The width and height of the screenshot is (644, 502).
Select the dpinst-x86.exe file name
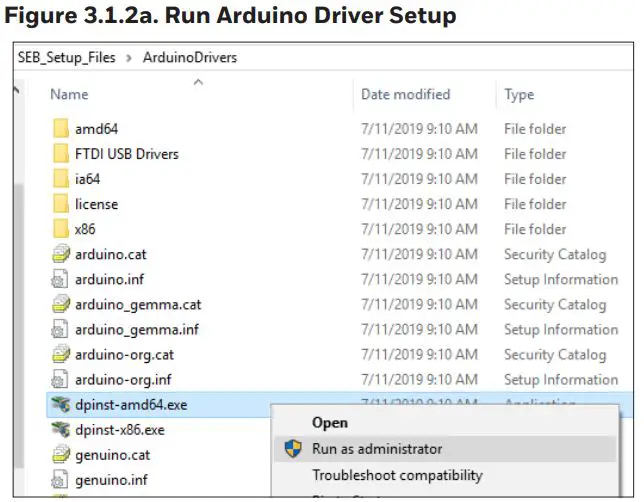[120, 430]
